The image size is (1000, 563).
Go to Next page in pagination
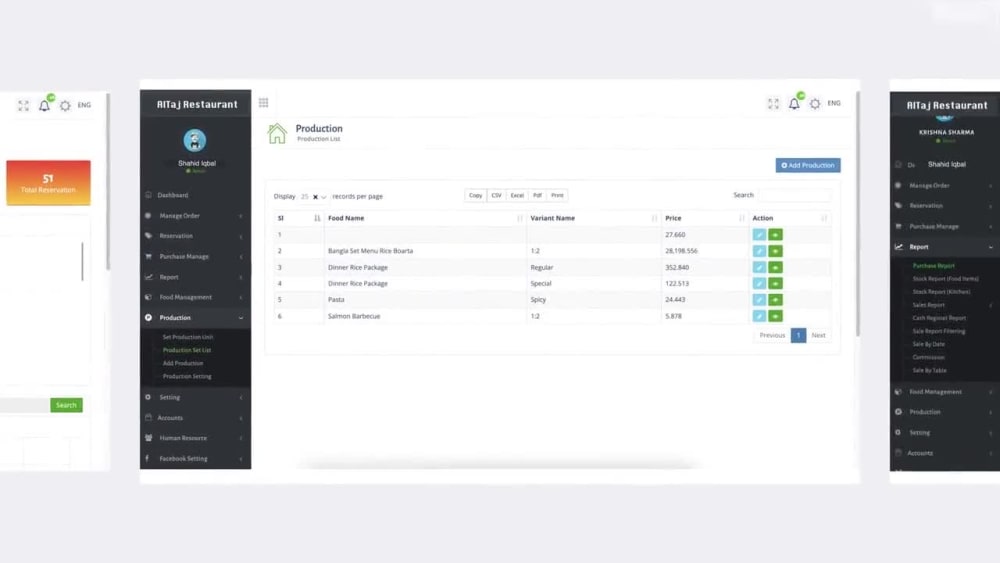(x=818, y=335)
